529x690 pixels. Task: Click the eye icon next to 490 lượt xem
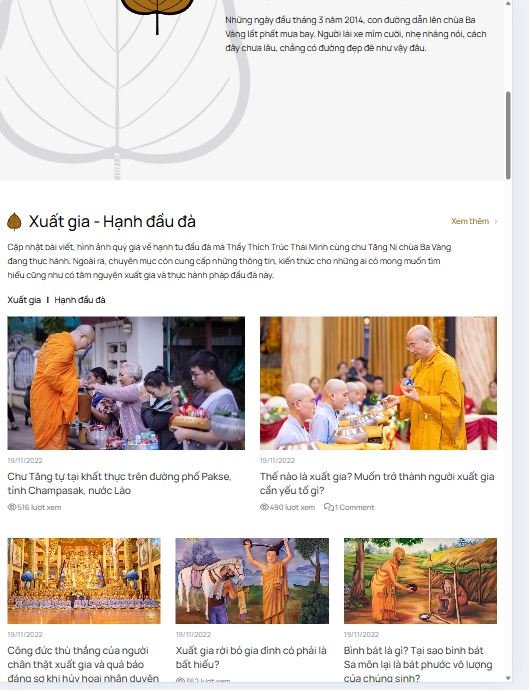click(264, 507)
